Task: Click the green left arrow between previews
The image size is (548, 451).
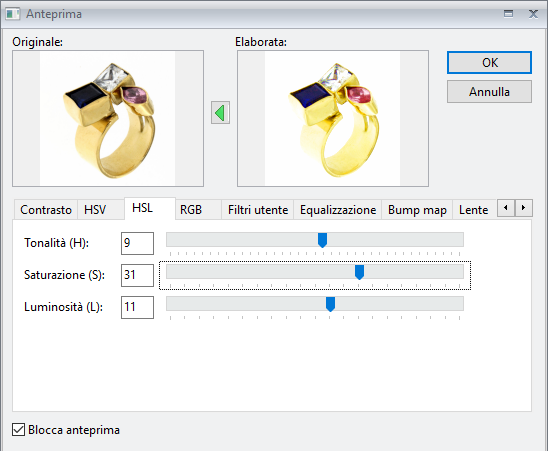Action: click(220, 113)
